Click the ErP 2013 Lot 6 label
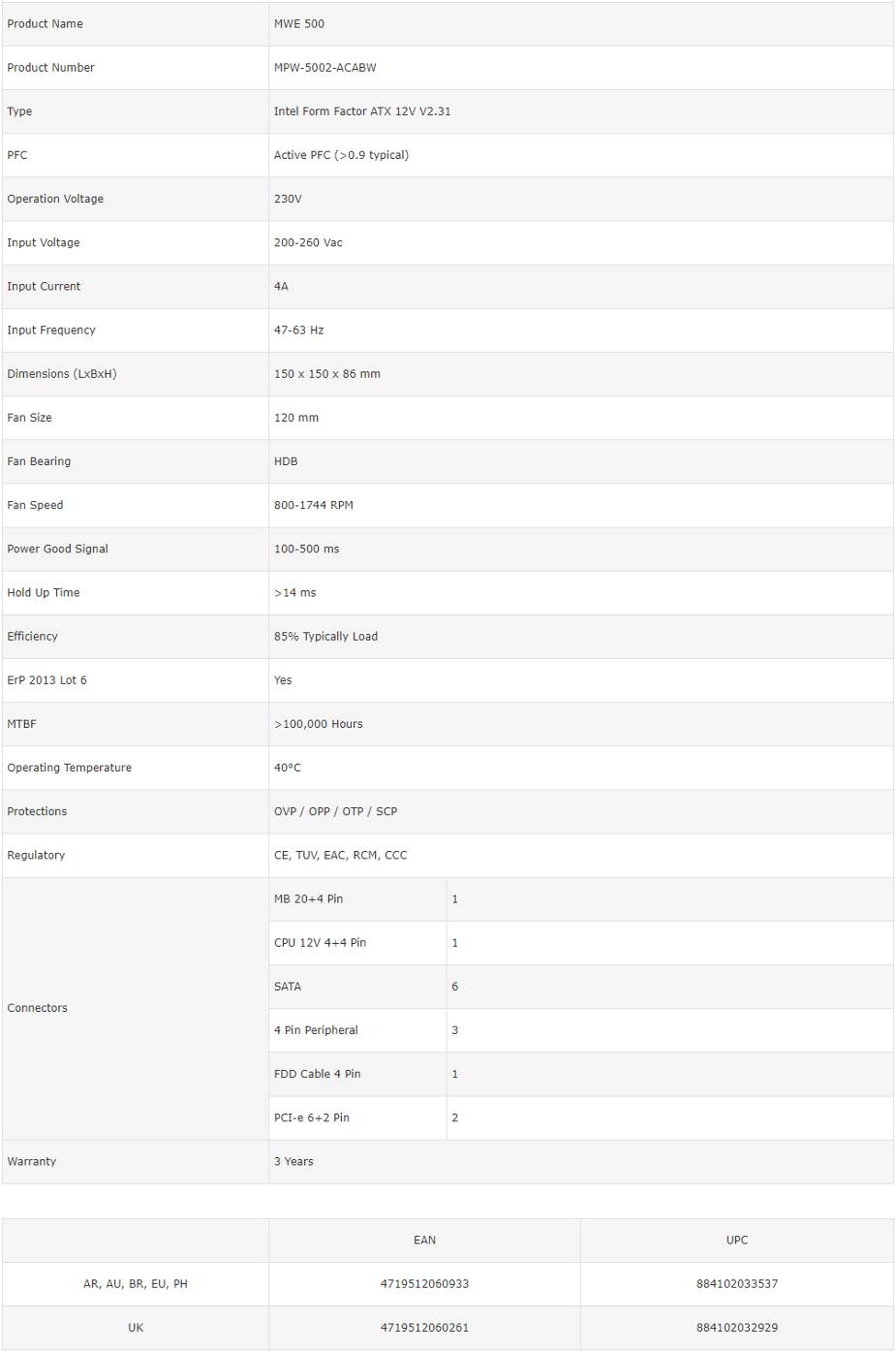Viewport: 896px width, 1352px height. coord(47,680)
